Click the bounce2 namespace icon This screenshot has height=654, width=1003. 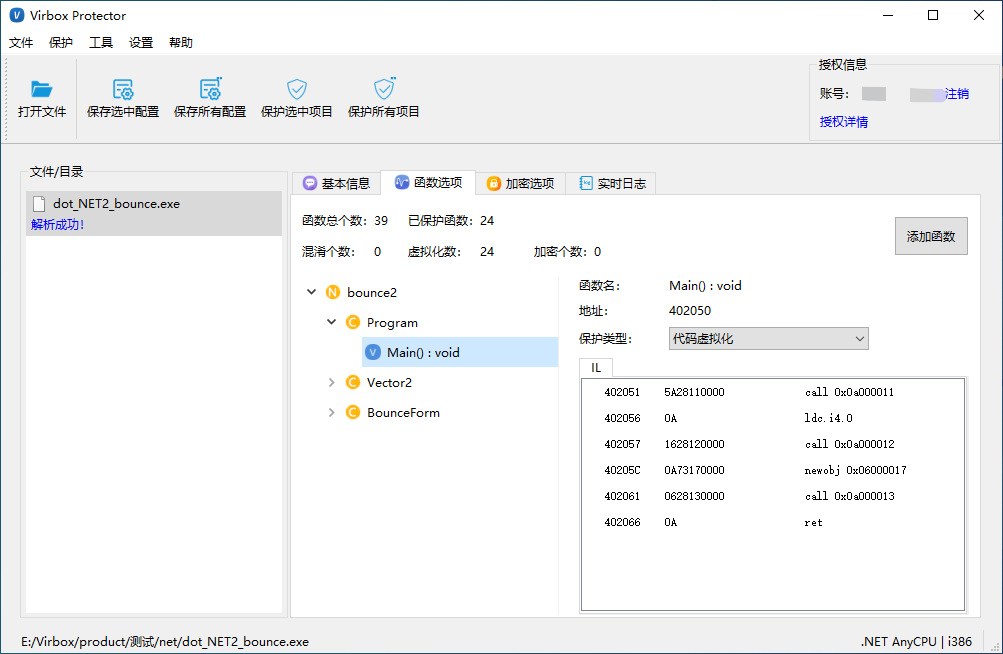333,292
